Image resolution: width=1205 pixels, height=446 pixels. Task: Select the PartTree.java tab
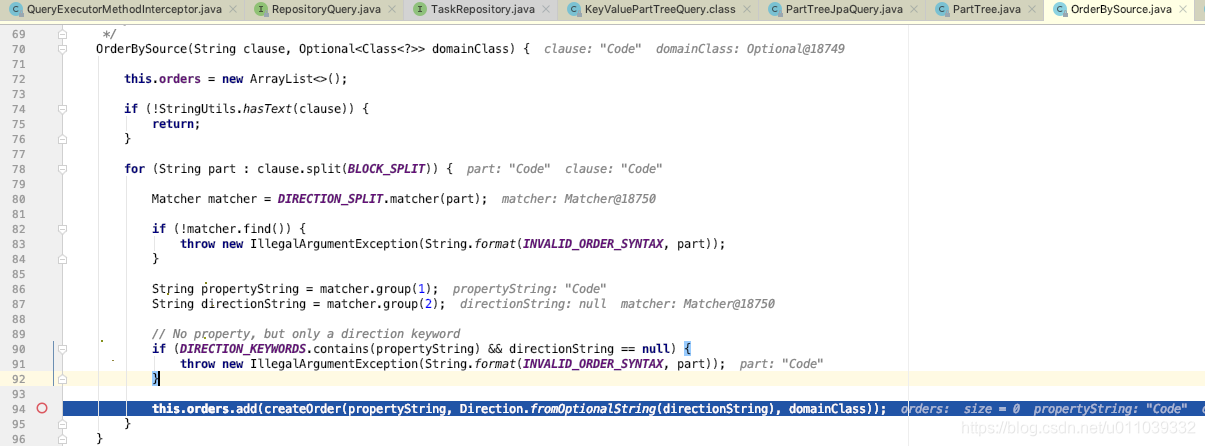[x=986, y=9]
